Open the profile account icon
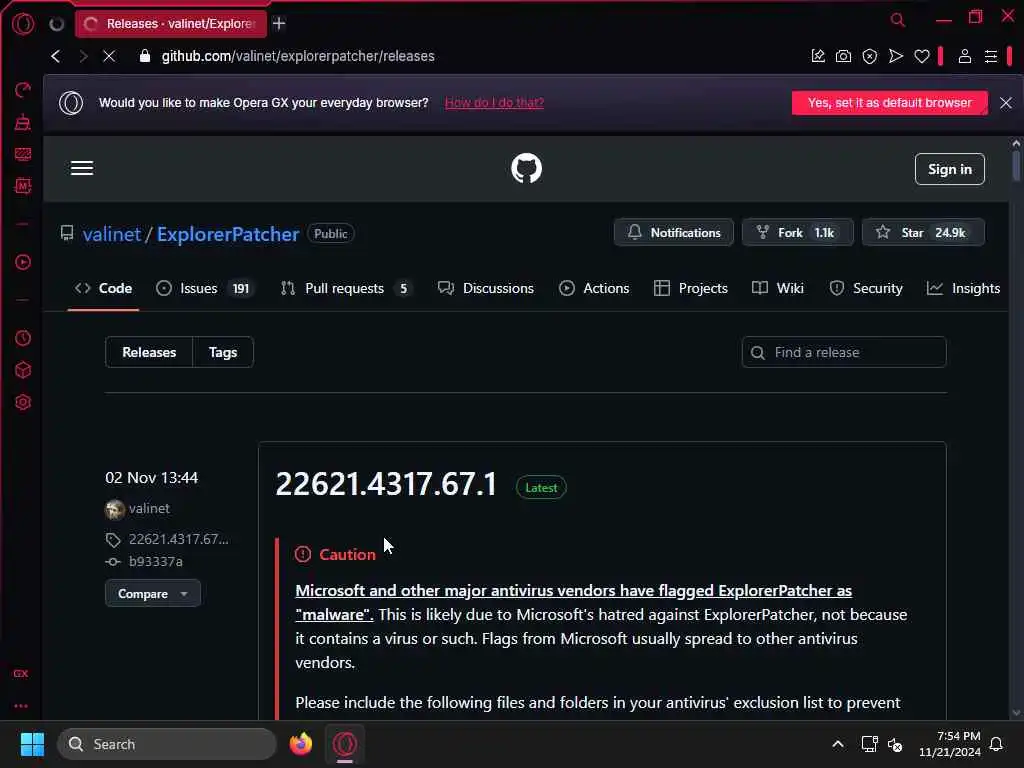1024x768 pixels. click(x=965, y=56)
